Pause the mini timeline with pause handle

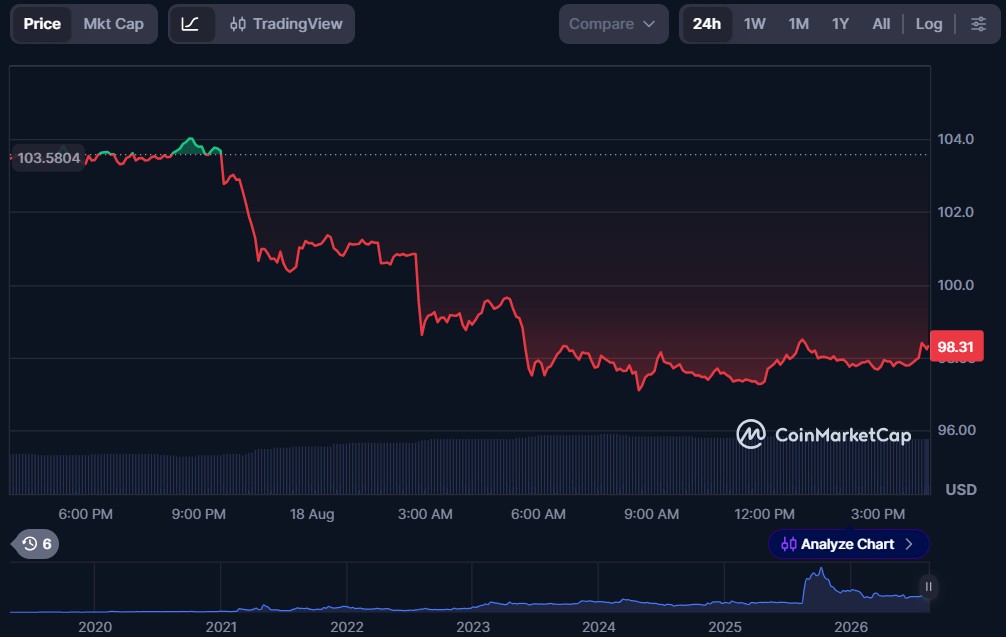click(928, 587)
